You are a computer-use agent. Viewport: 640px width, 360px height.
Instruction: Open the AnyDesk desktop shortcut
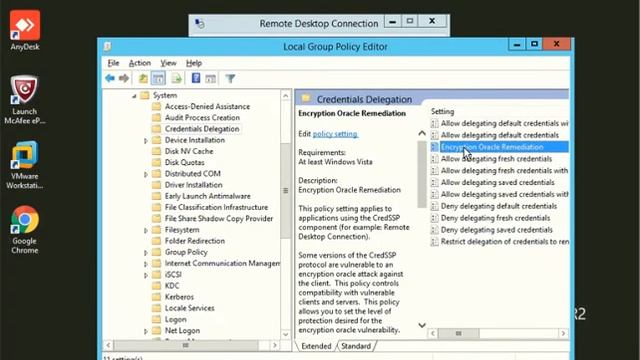[25, 31]
